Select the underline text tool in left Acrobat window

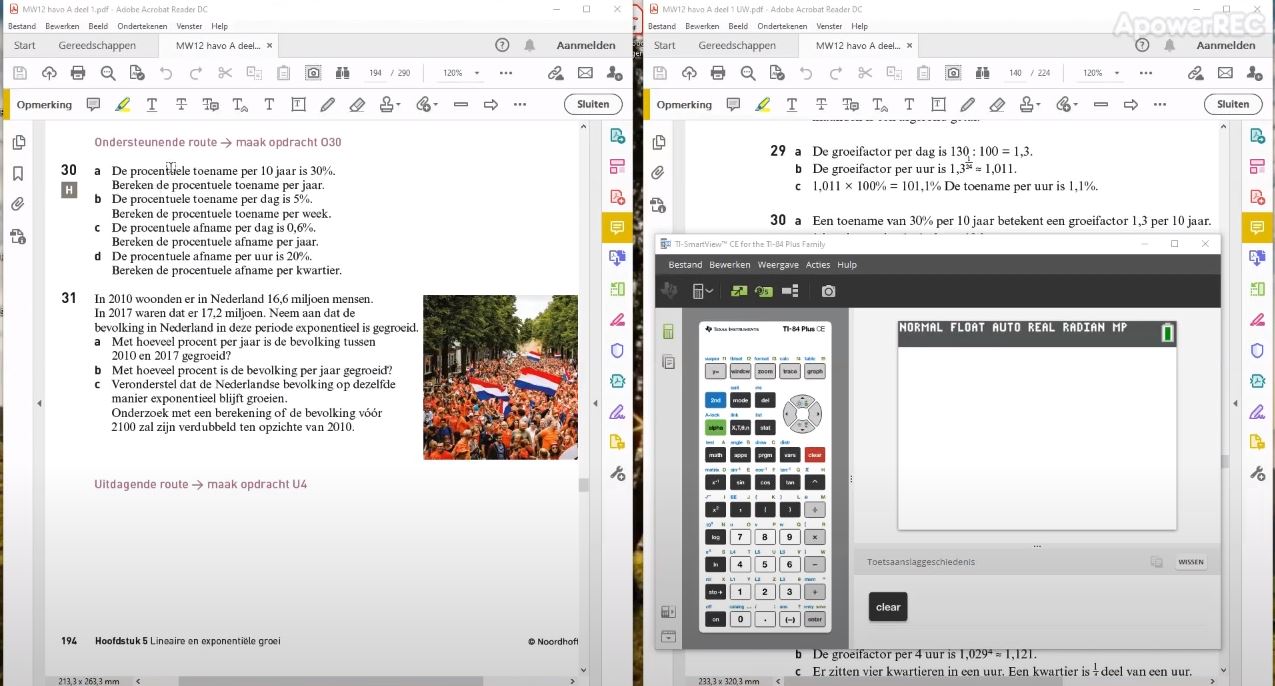152,104
